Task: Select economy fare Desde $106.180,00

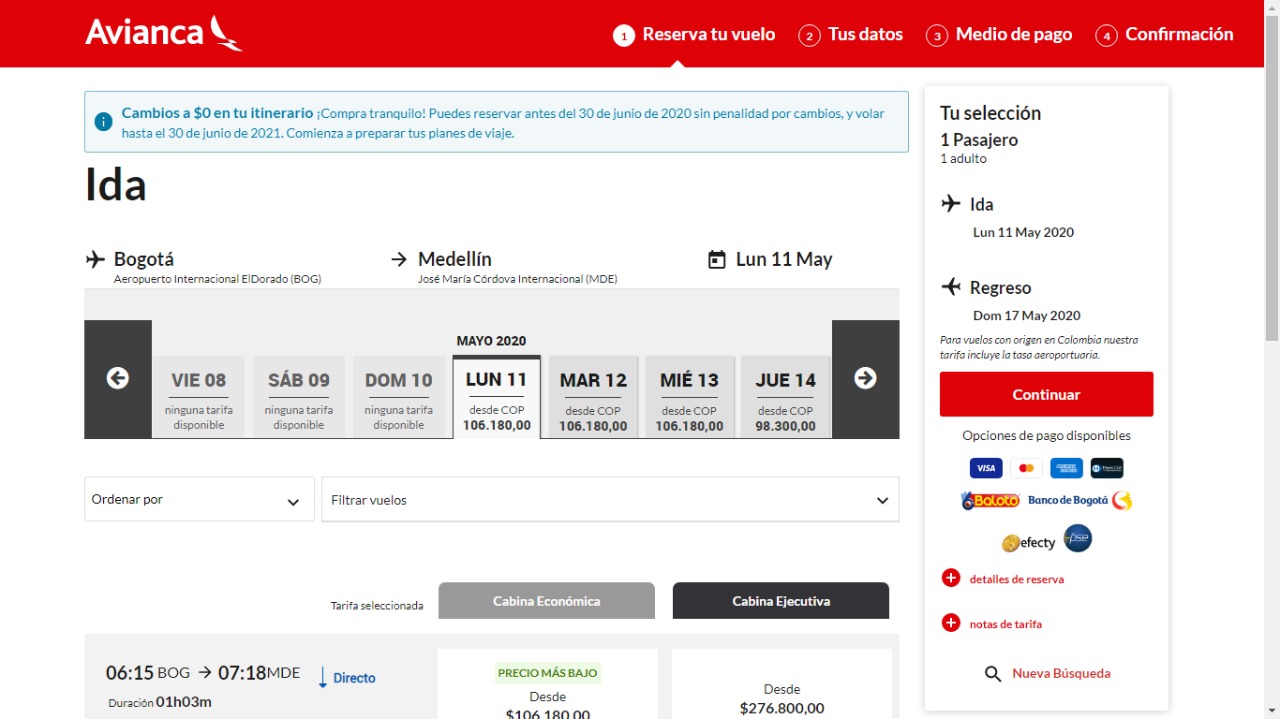Action: (548, 684)
